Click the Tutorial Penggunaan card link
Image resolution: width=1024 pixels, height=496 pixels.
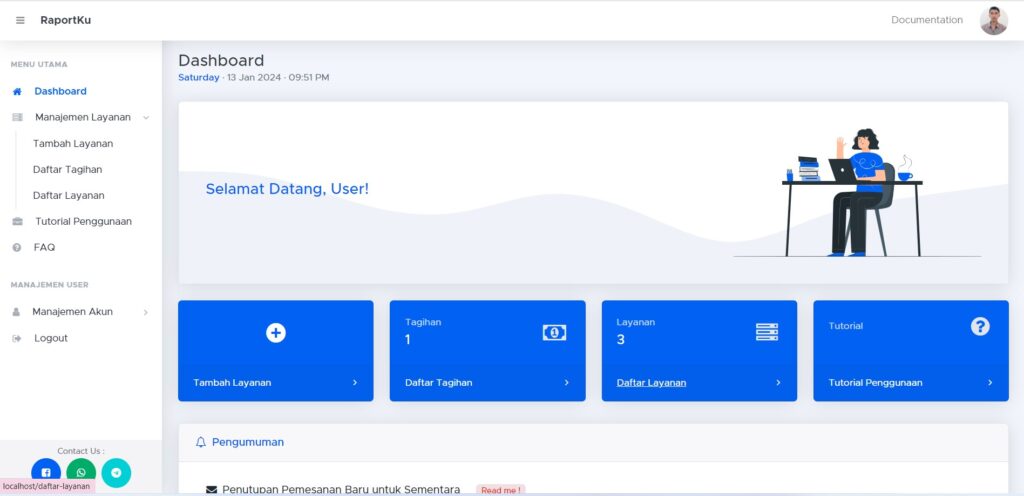point(876,383)
